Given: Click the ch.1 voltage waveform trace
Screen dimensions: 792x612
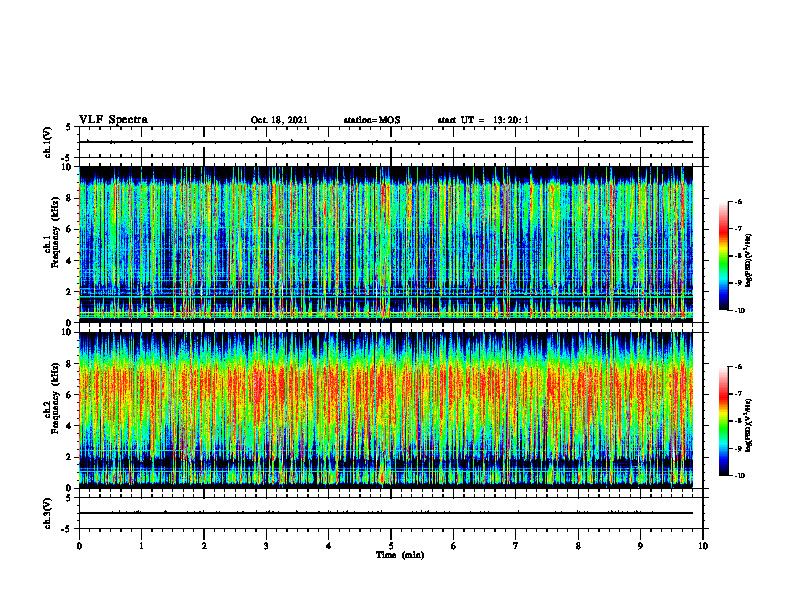Looking at the screenshot, I should (386, 142).
